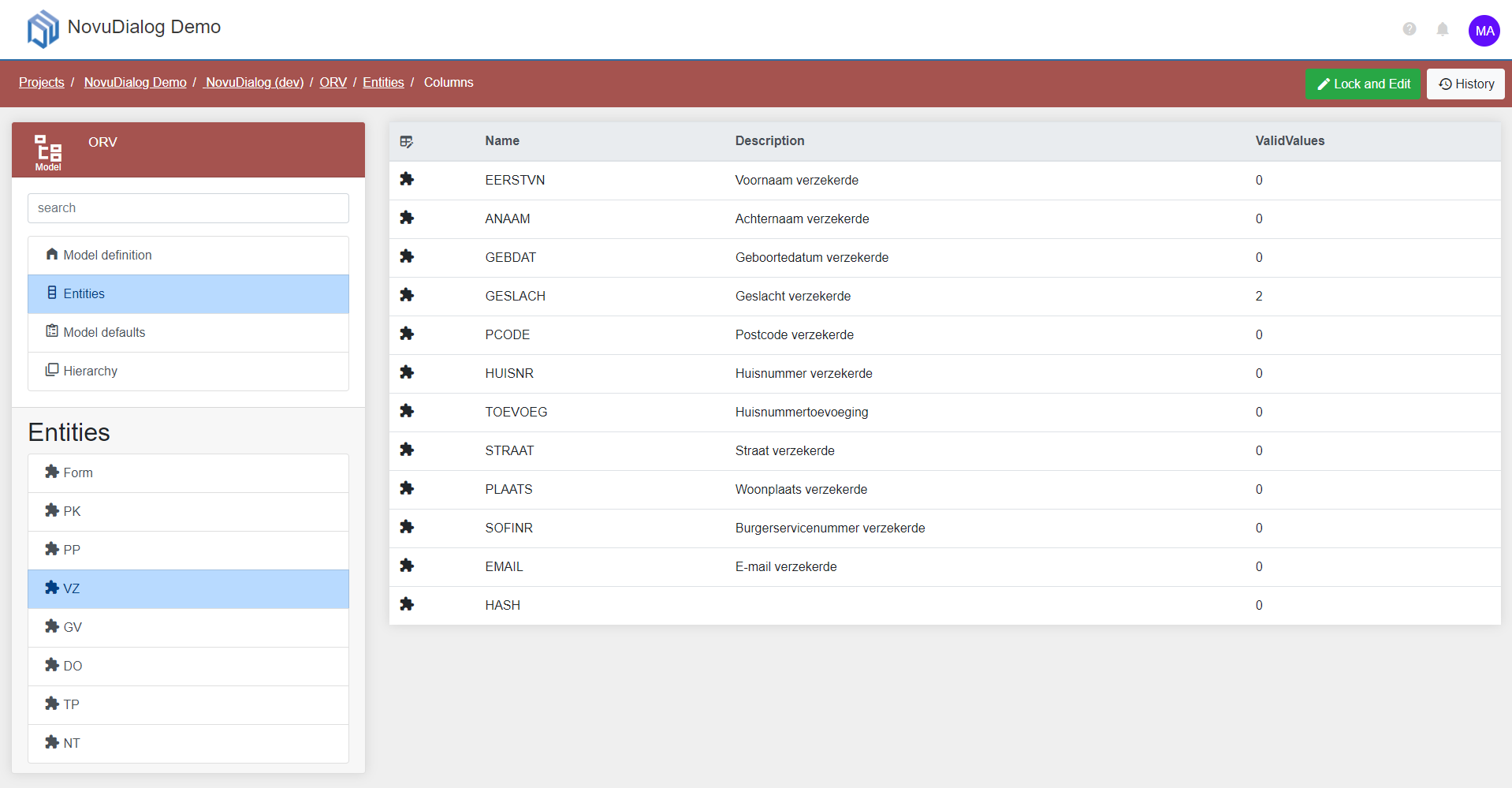This screenshot has height=788, width=1512.
Task: Click 'Burgerservicenummer verzekerde' description
Action: coord(830,528)
